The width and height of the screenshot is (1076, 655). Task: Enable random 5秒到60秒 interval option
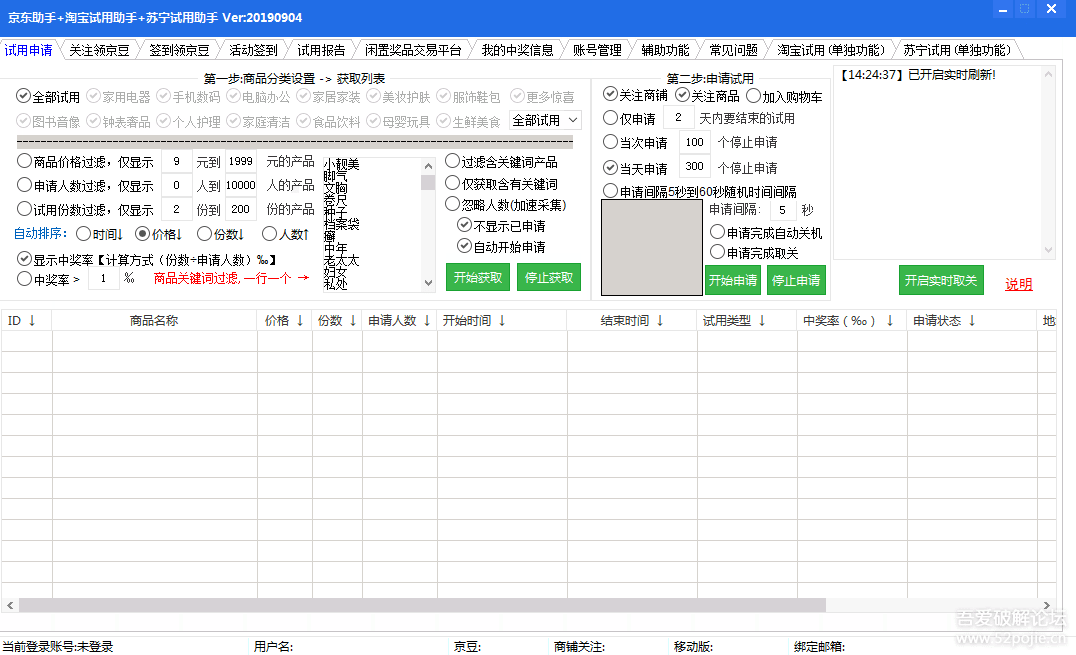pyautogui.click(x=700, y=192)
